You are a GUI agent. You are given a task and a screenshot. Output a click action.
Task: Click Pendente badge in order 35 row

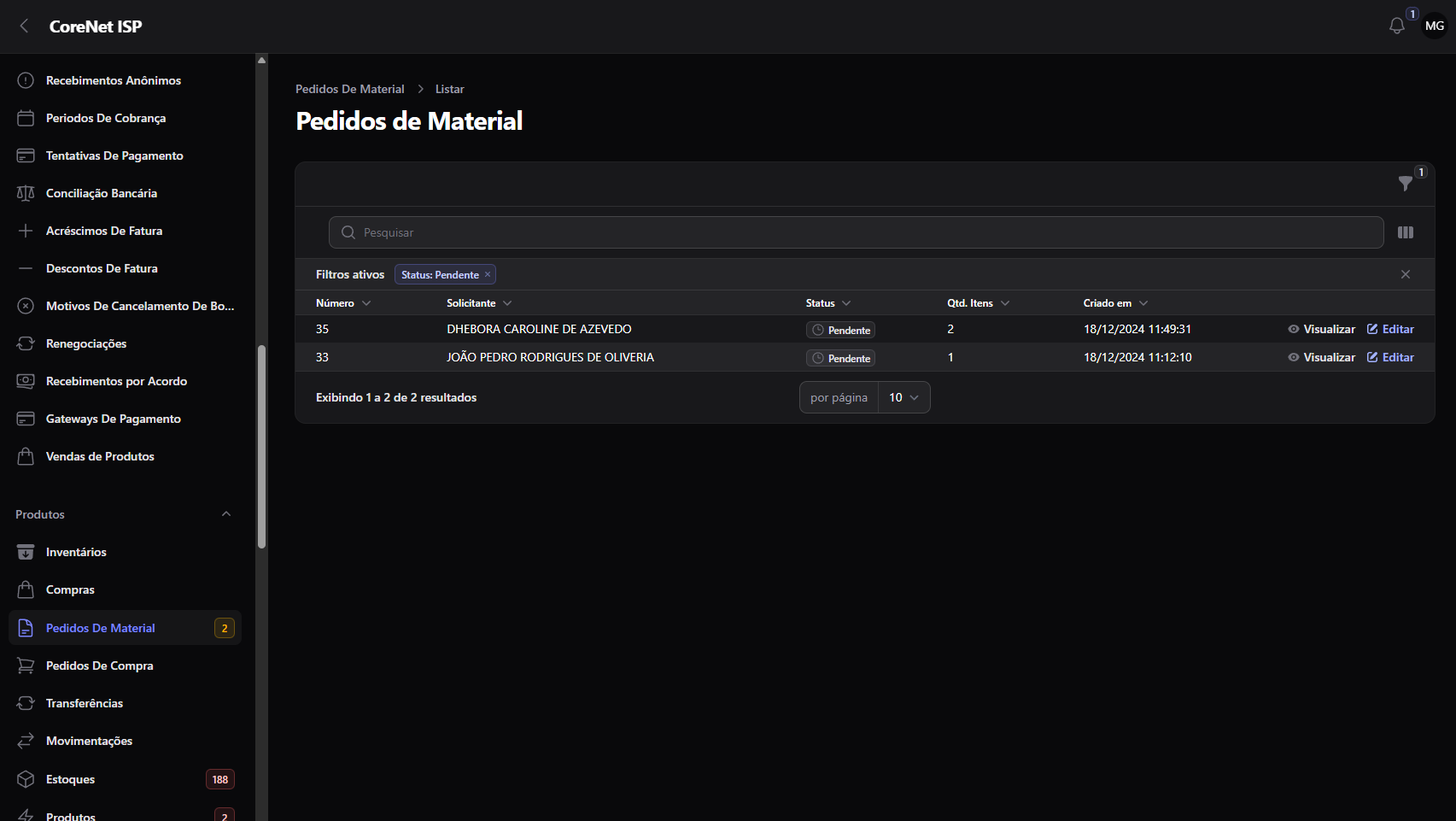[x=840, y=330]
